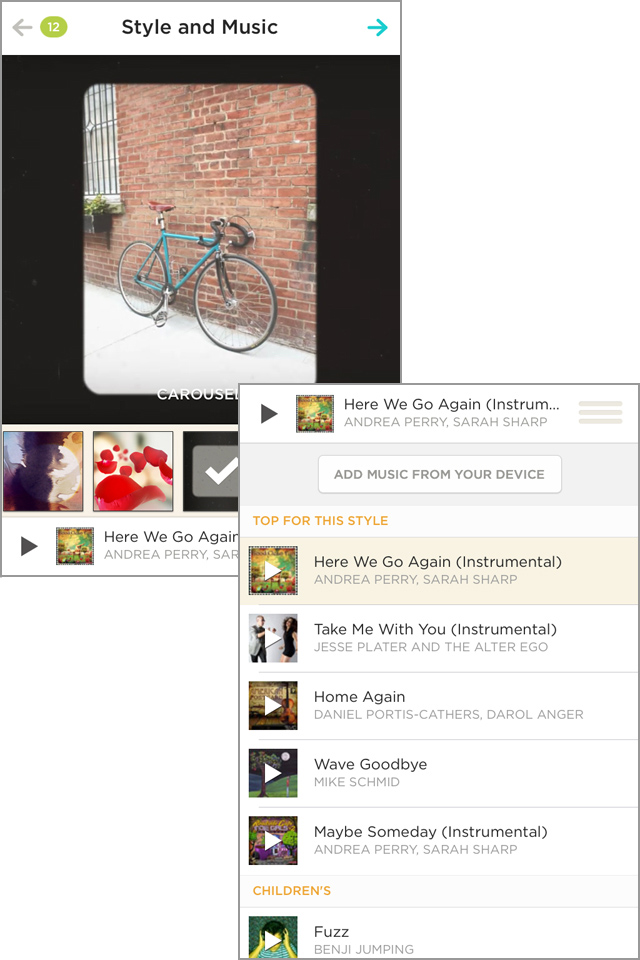Tap the teal forward arrow
The width and height of the screenshot is (640, 960).
click(377, 28)
